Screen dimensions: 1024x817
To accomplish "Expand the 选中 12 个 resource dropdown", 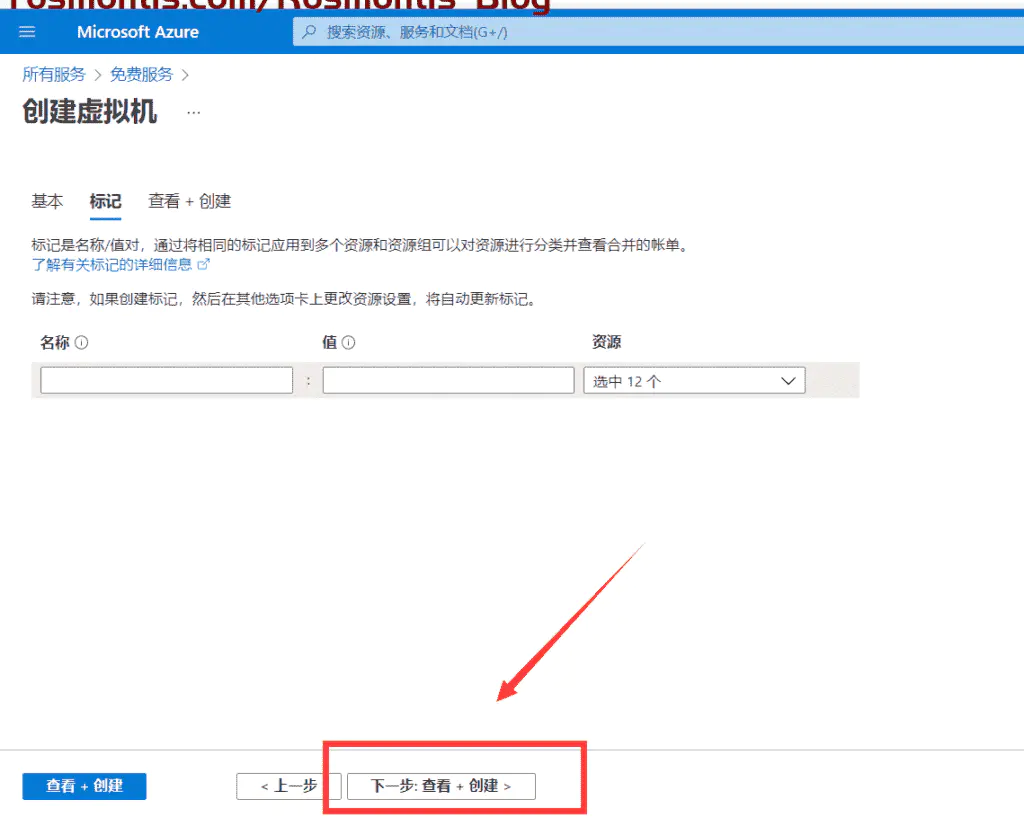I will (x=694, y=381).
